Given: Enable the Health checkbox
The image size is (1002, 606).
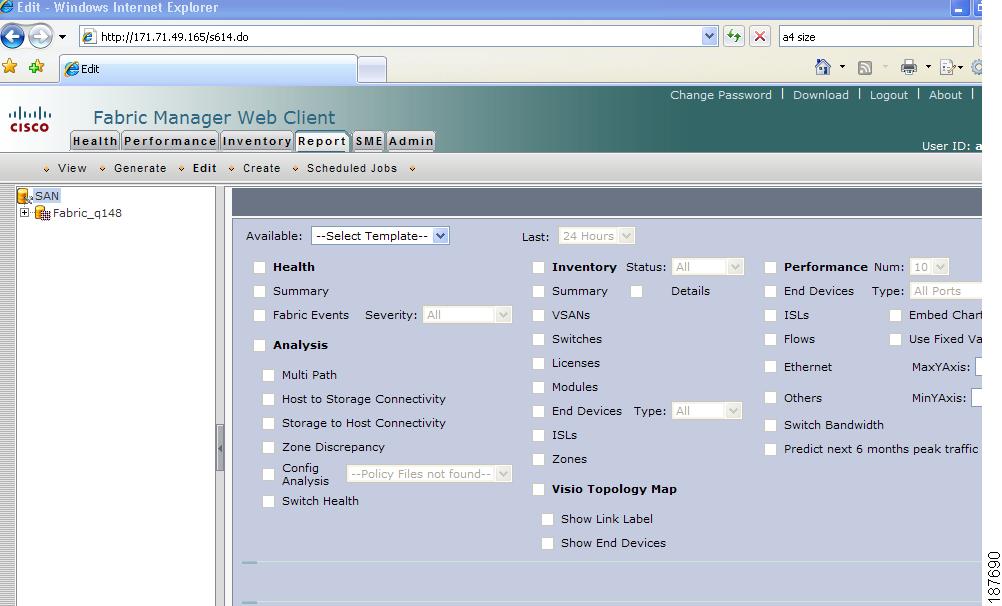Looking at the screenshot, I should pos(259,267).
